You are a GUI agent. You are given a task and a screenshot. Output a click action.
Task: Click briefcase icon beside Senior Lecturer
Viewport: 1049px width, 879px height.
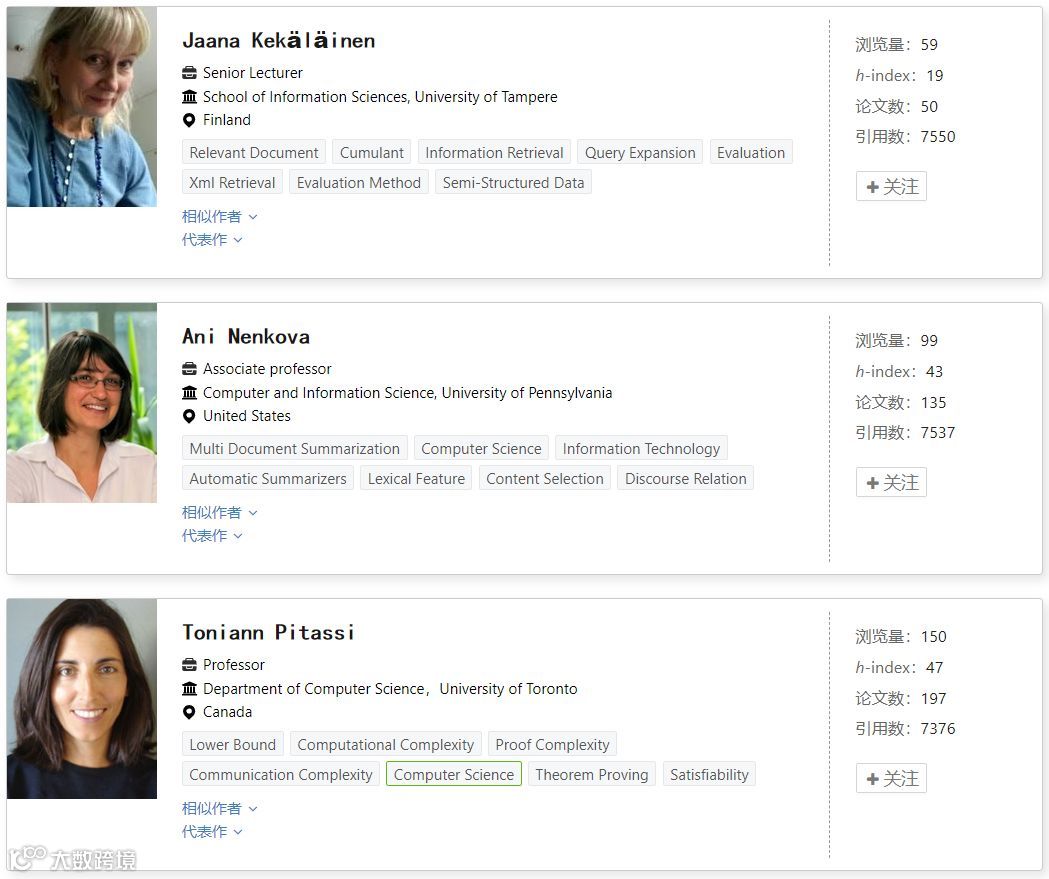tap(189, 73)
